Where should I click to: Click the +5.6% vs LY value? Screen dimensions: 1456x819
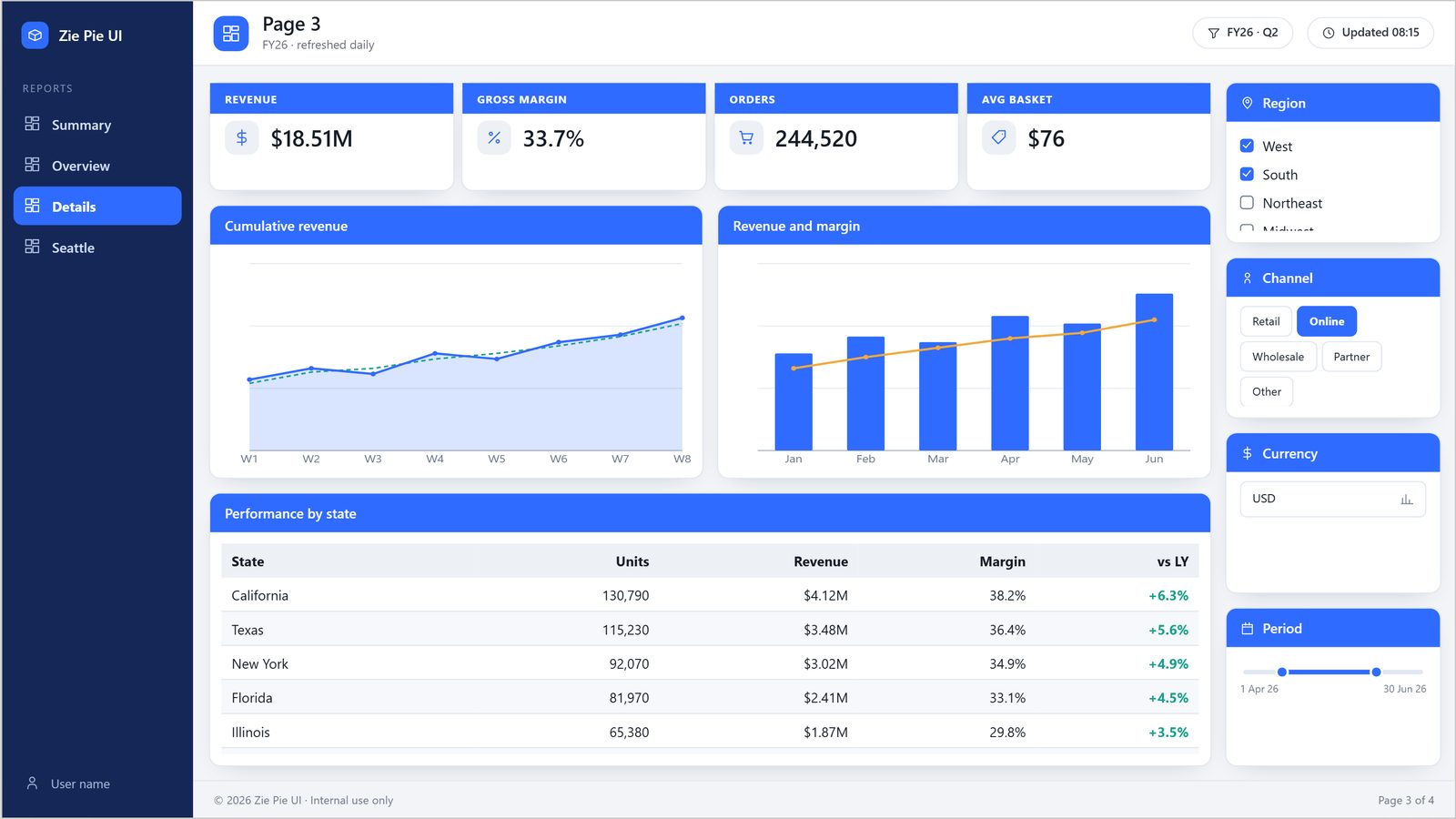click(1168, 630)
